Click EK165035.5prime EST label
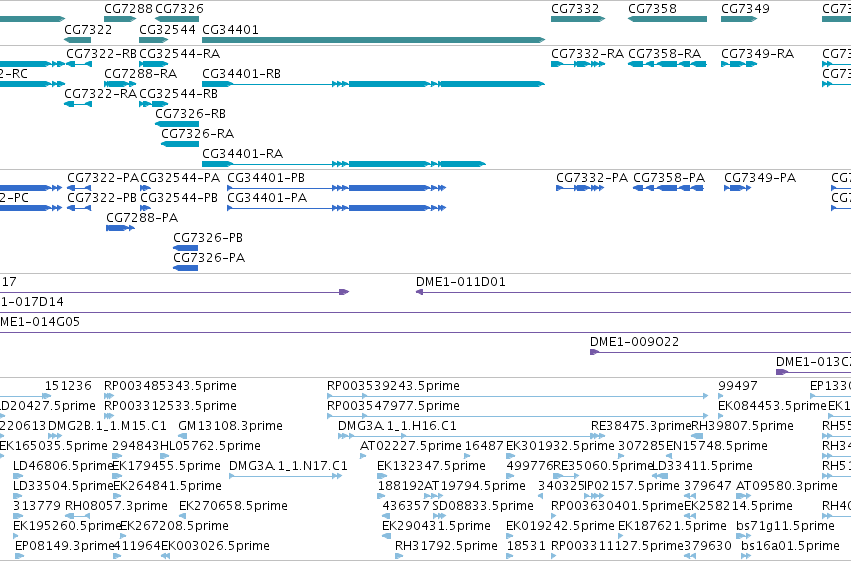 pos(54,446)
